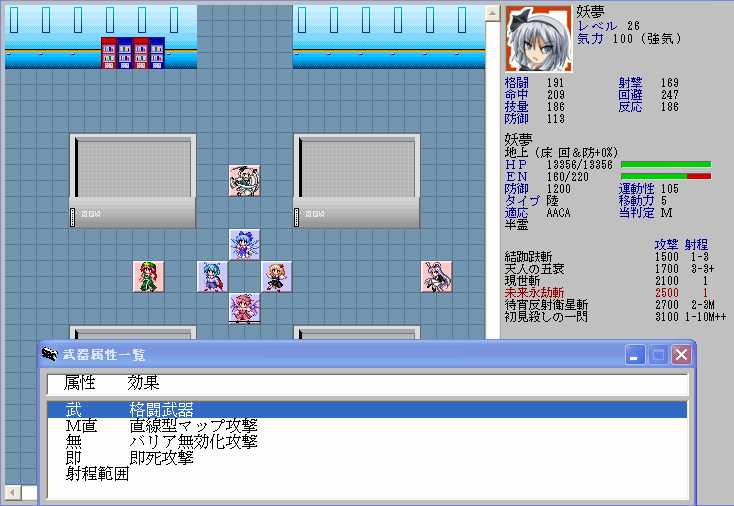734x506 pixels.
Task: Minimize the 武器属性一覧 window
Action: 635,355
